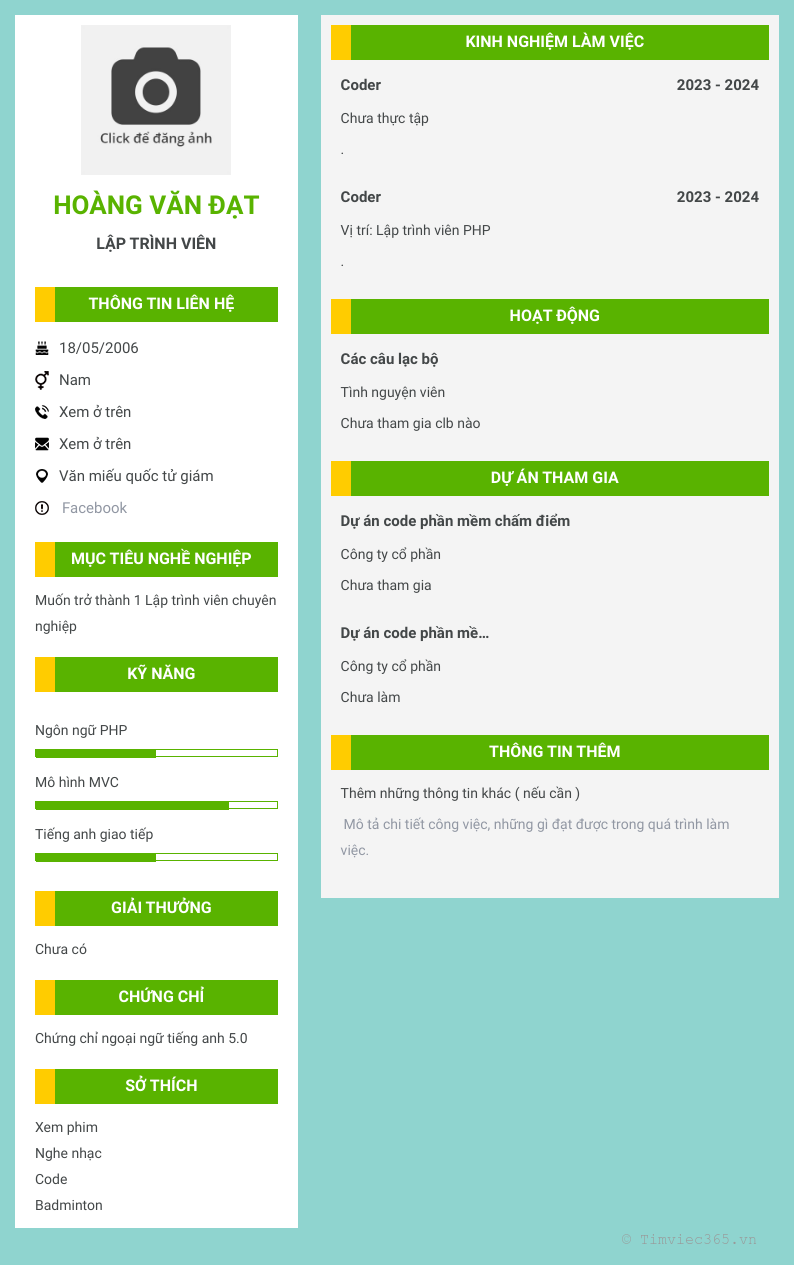Image resolution: width=800 pixels, height=1265 pixels.
Task: Edit the truncated project title Dự án code phần mề…
Action: coord(415,633)
